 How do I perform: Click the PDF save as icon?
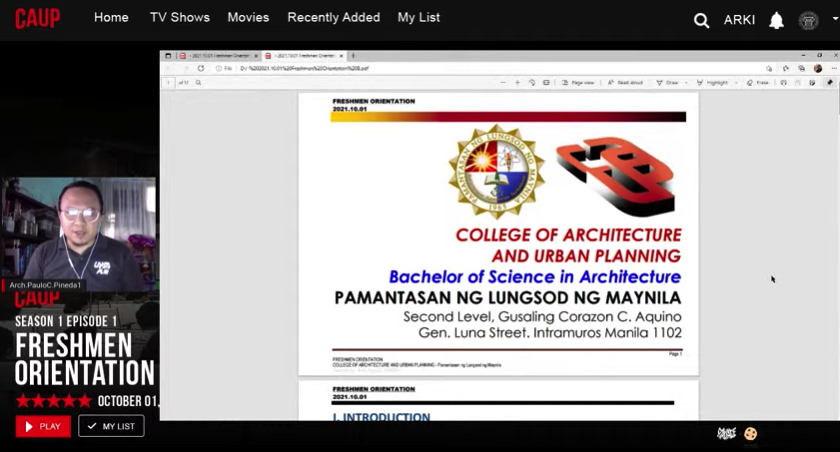(812, 82)
